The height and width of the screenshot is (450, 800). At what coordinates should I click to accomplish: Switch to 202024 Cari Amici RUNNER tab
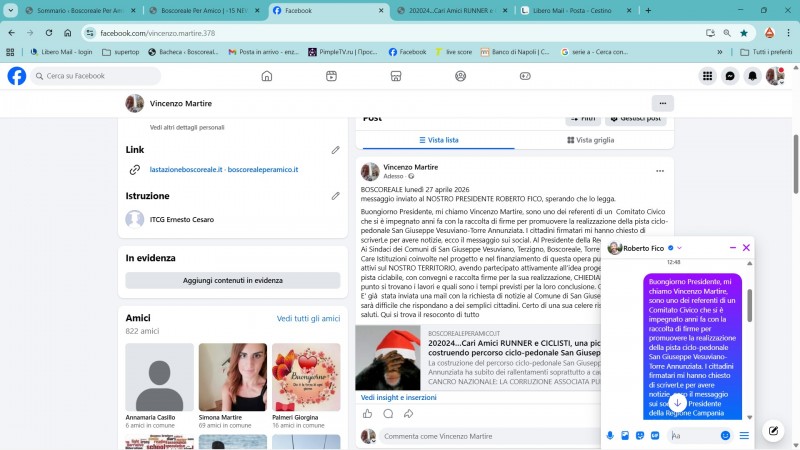pyautogui.click(x=453, y=10)
